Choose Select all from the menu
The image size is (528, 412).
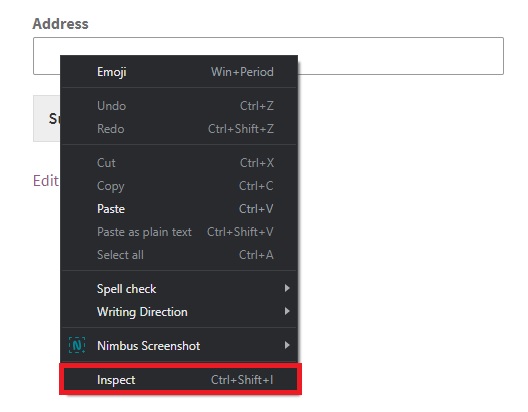179,254
